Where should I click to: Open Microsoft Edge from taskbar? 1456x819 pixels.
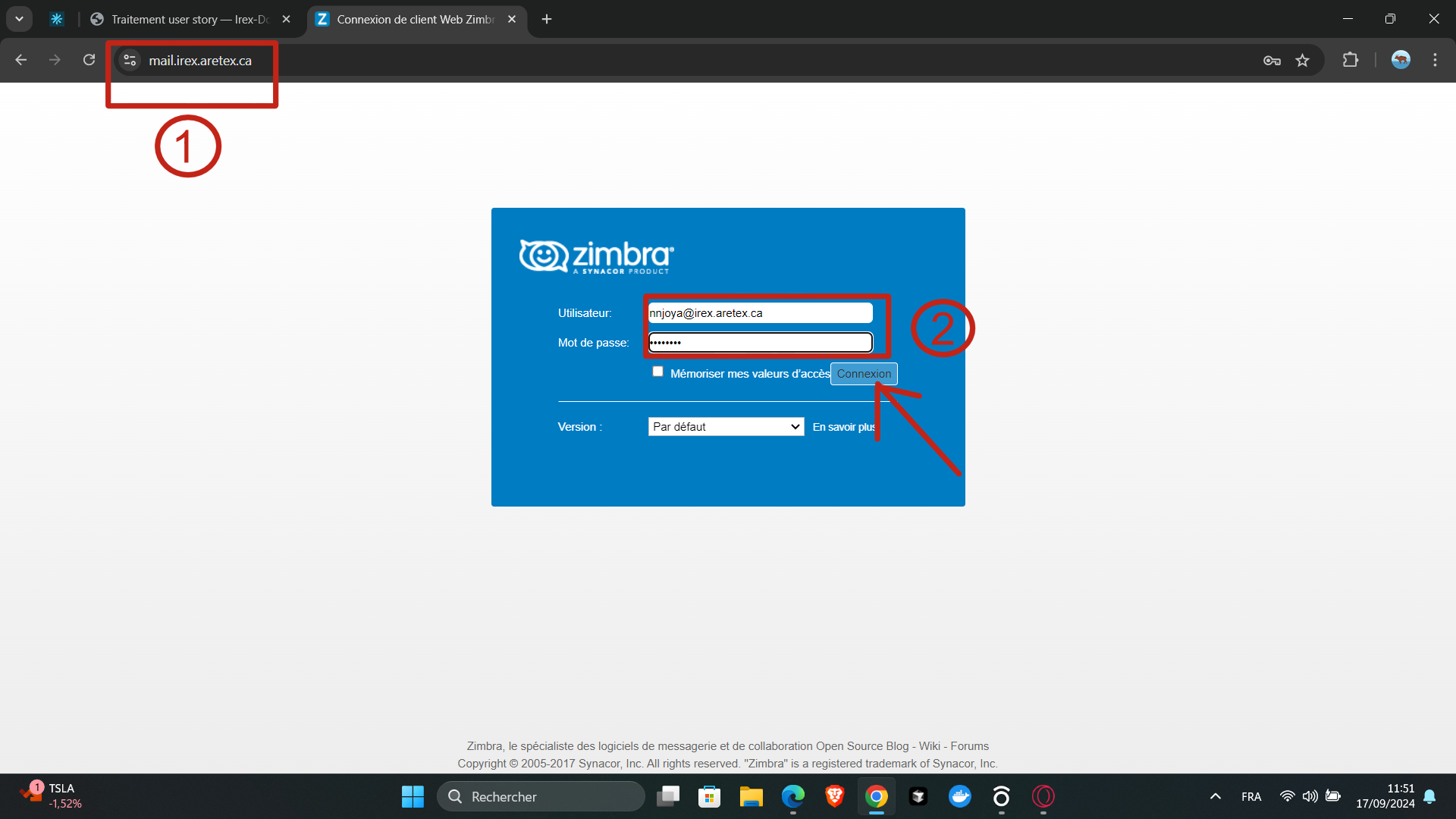[793, 796]
